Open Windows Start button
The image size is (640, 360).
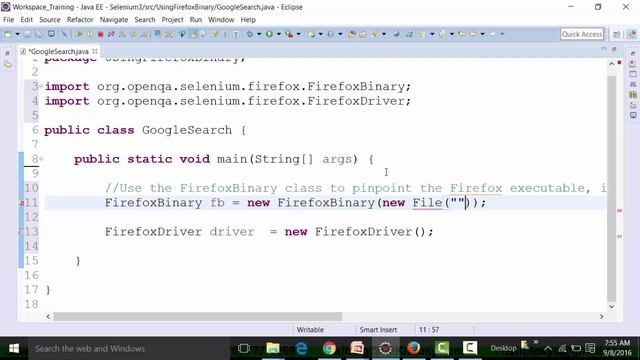coord(14,348)
